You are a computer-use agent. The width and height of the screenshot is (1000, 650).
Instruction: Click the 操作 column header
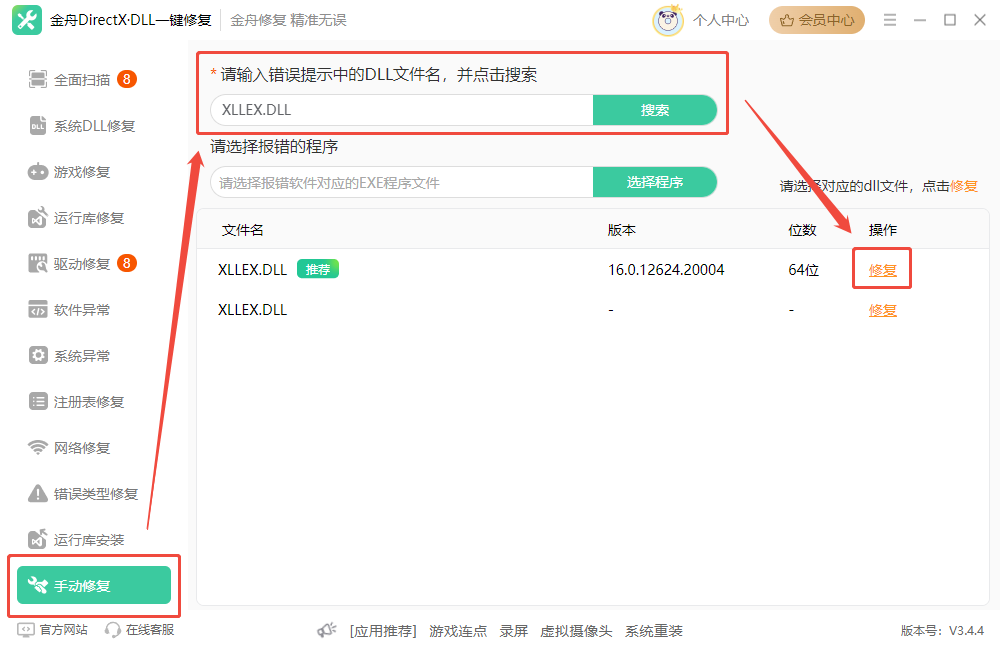pyautogui.click(x=883, y=230)
